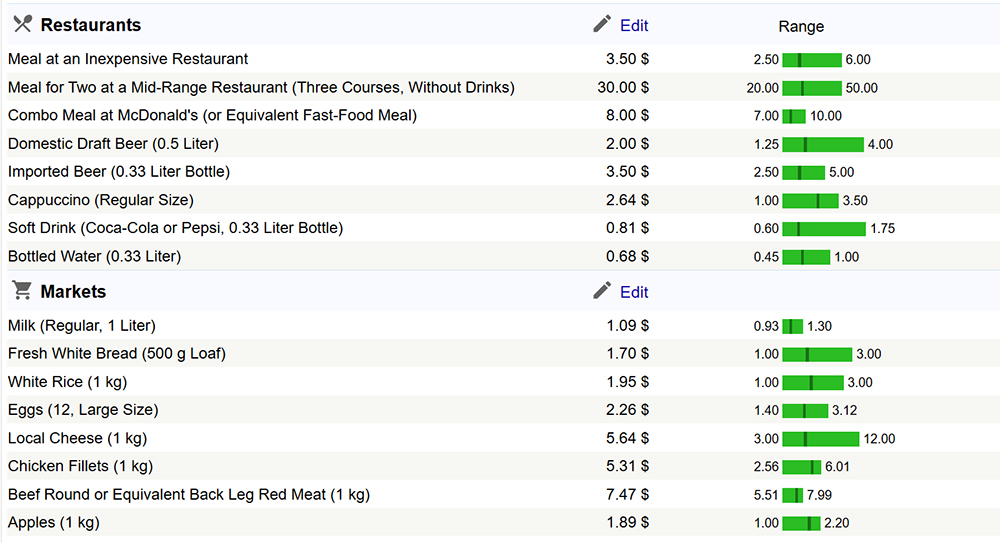Click the pencil icon in Restaurants header
1000x543 pixels.
[x=602, y=24]
